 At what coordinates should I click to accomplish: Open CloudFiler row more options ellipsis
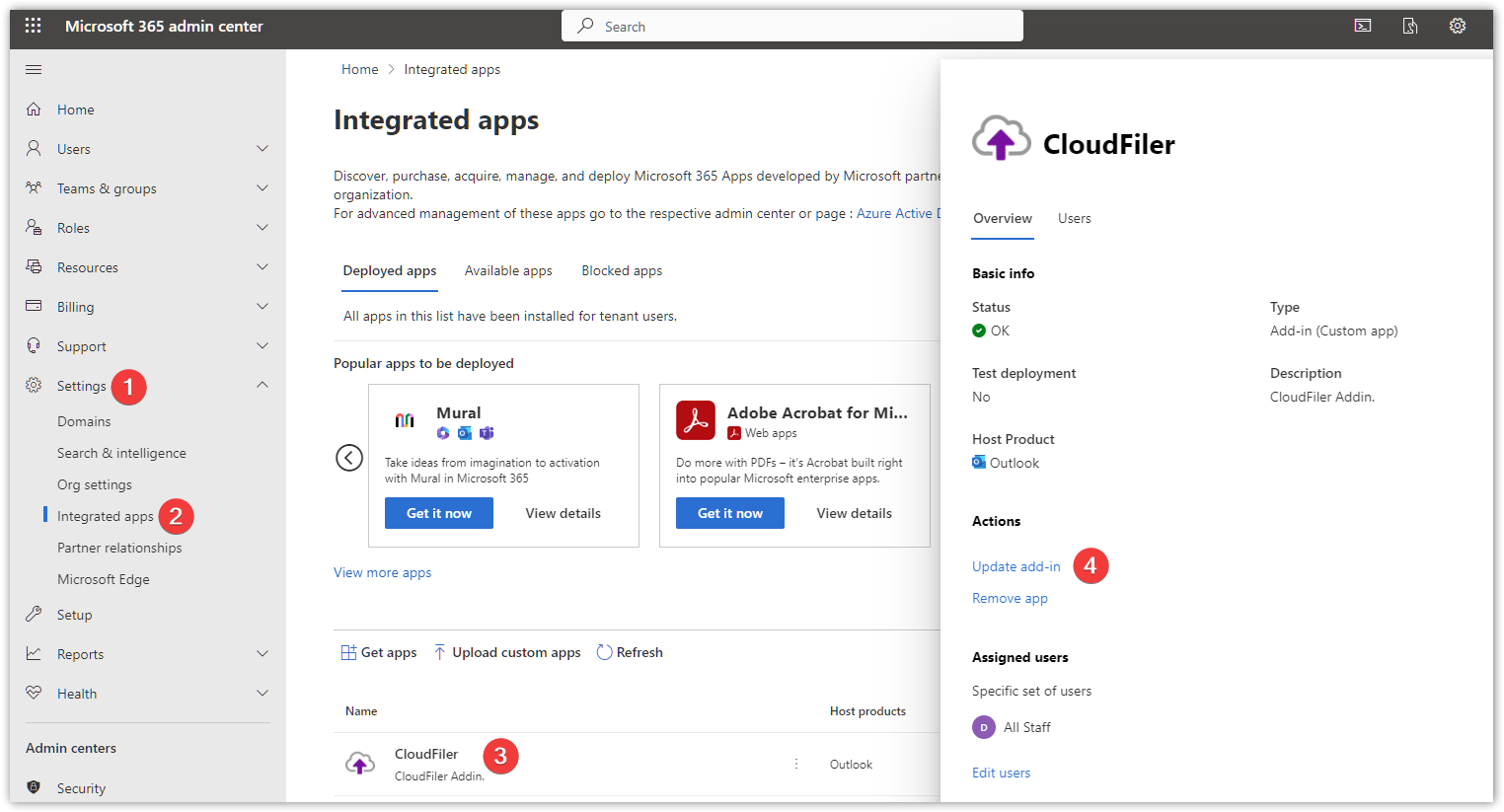click(796, 764)
